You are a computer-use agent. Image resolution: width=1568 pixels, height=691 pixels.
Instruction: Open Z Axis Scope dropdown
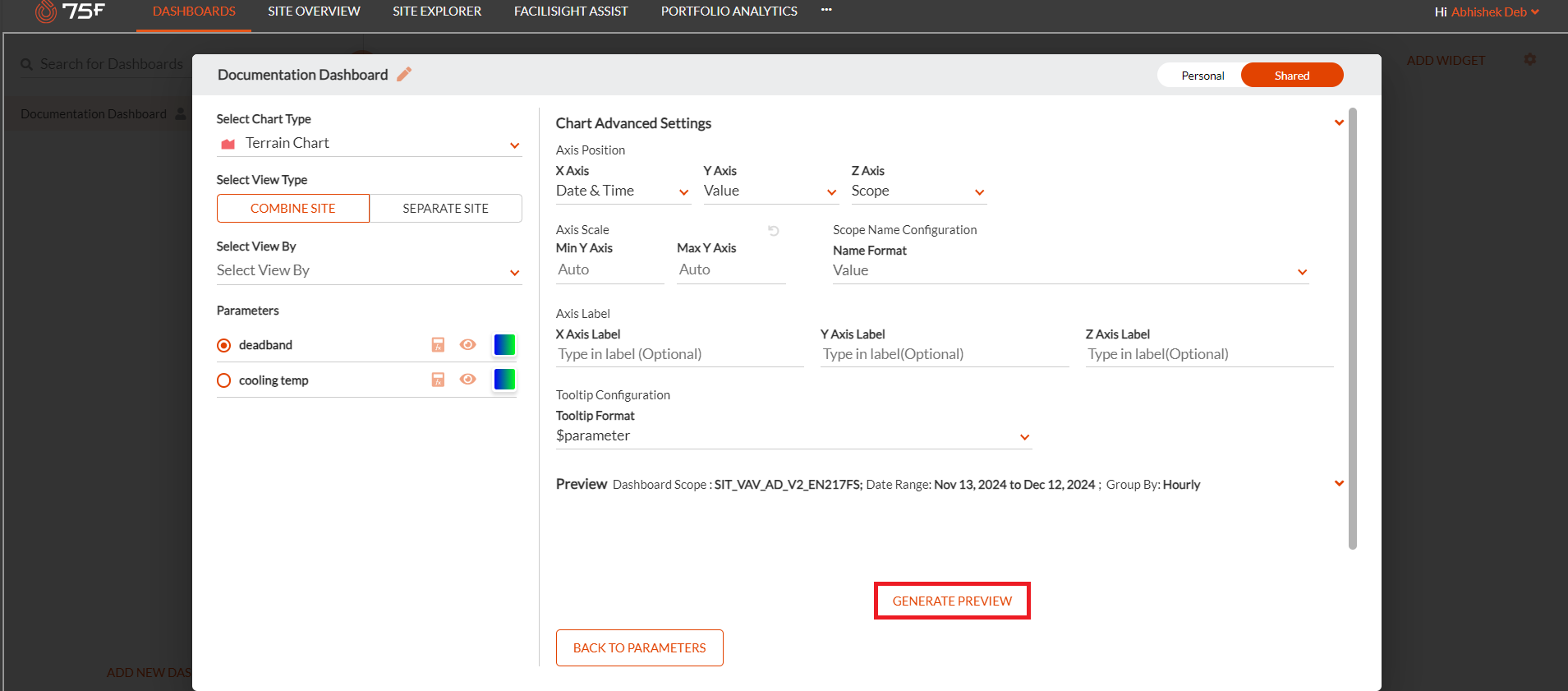(x=918, y=191)
